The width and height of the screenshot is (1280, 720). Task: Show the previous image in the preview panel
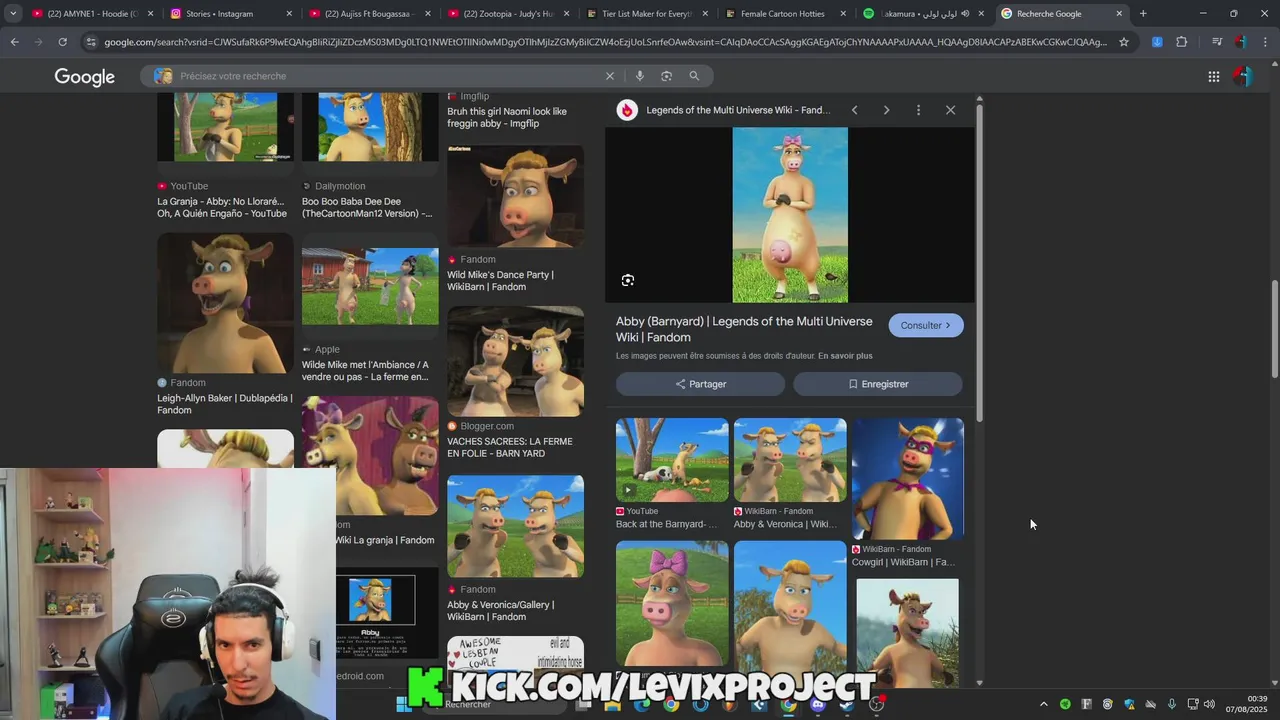click(x=854, y=110)
